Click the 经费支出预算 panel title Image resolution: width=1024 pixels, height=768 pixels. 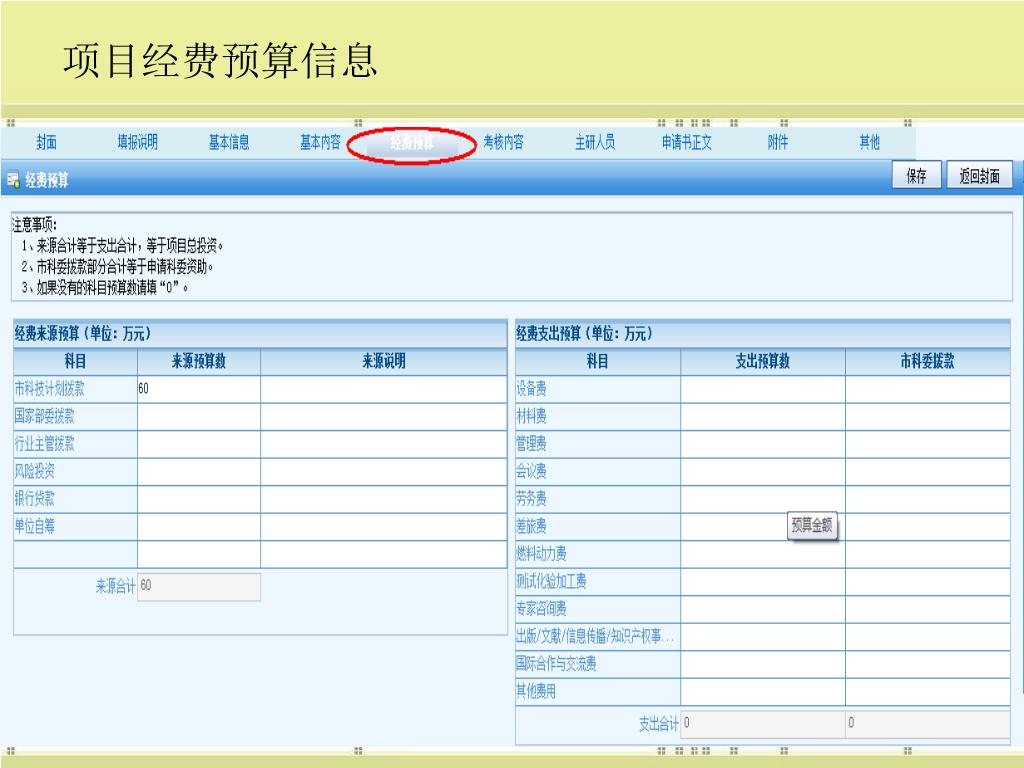pos(584,334)
